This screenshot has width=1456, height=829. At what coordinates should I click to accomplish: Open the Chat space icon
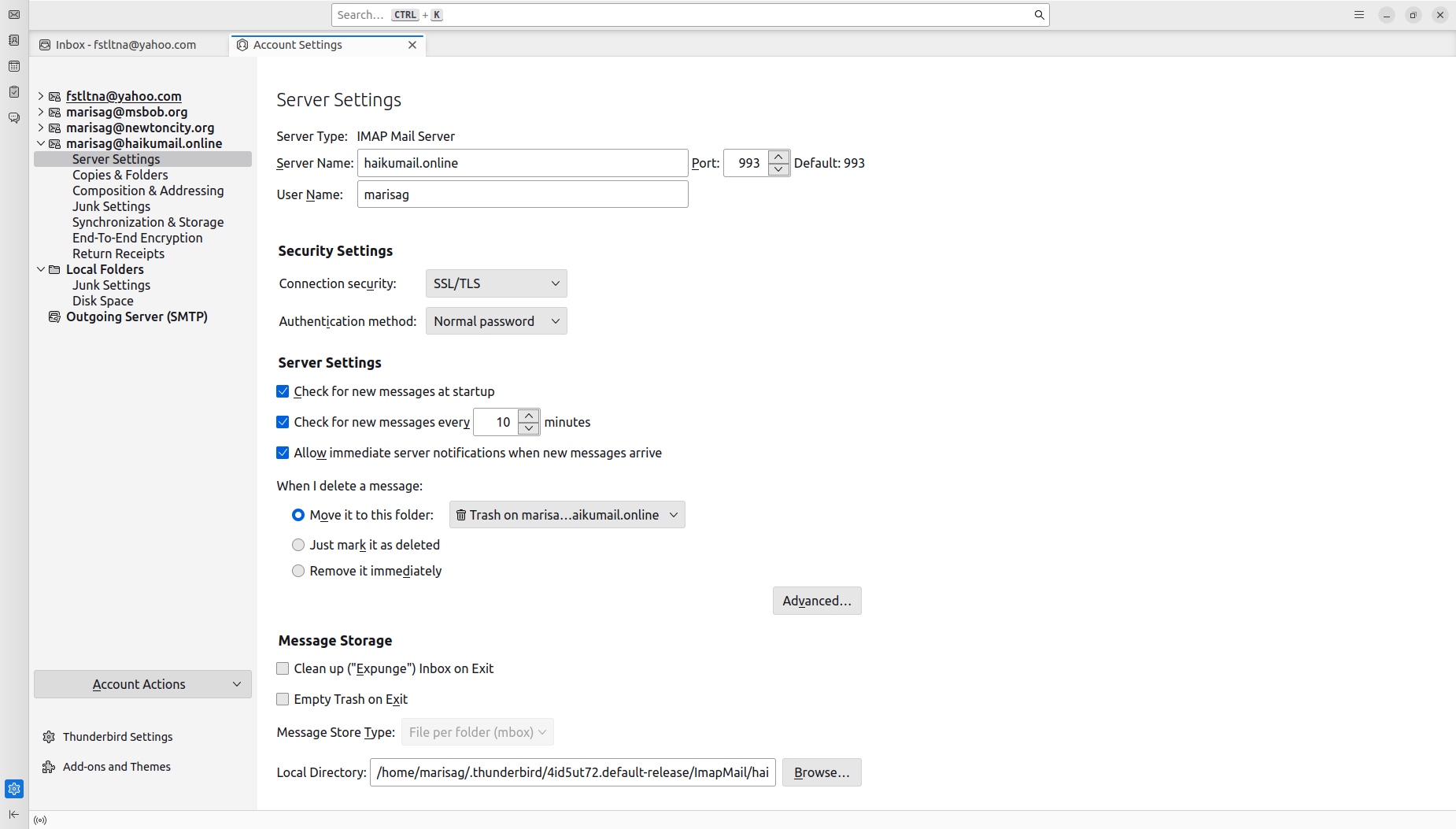click(x=14, y=118)
